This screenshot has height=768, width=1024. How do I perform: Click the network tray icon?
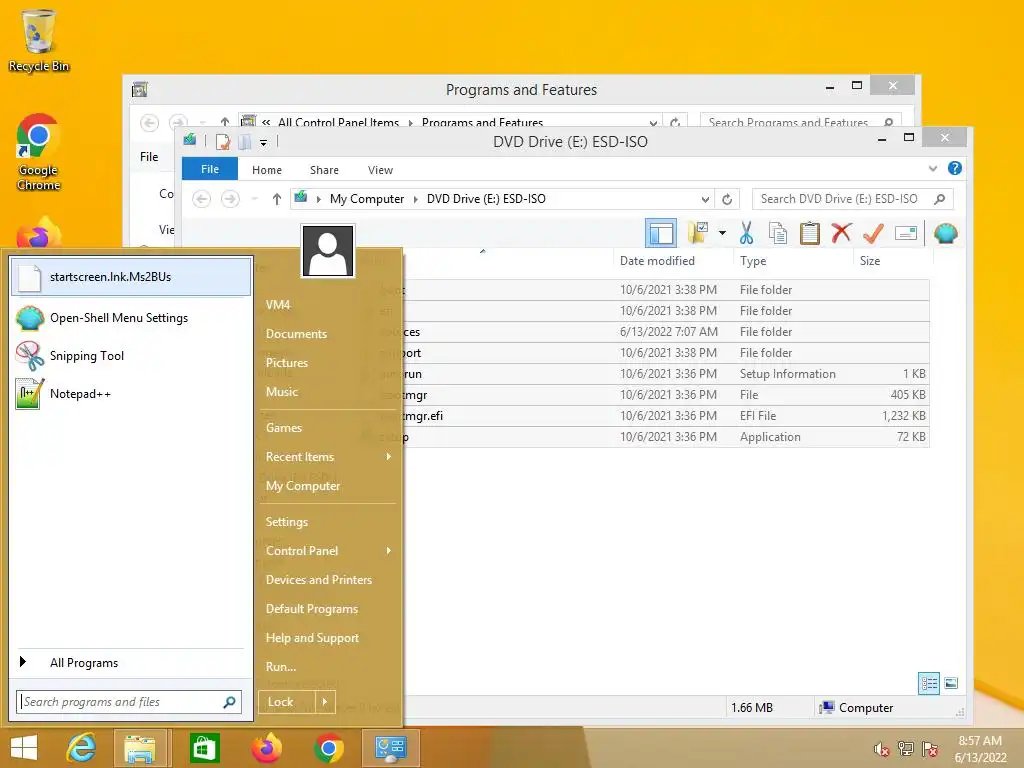pos(906,749)
